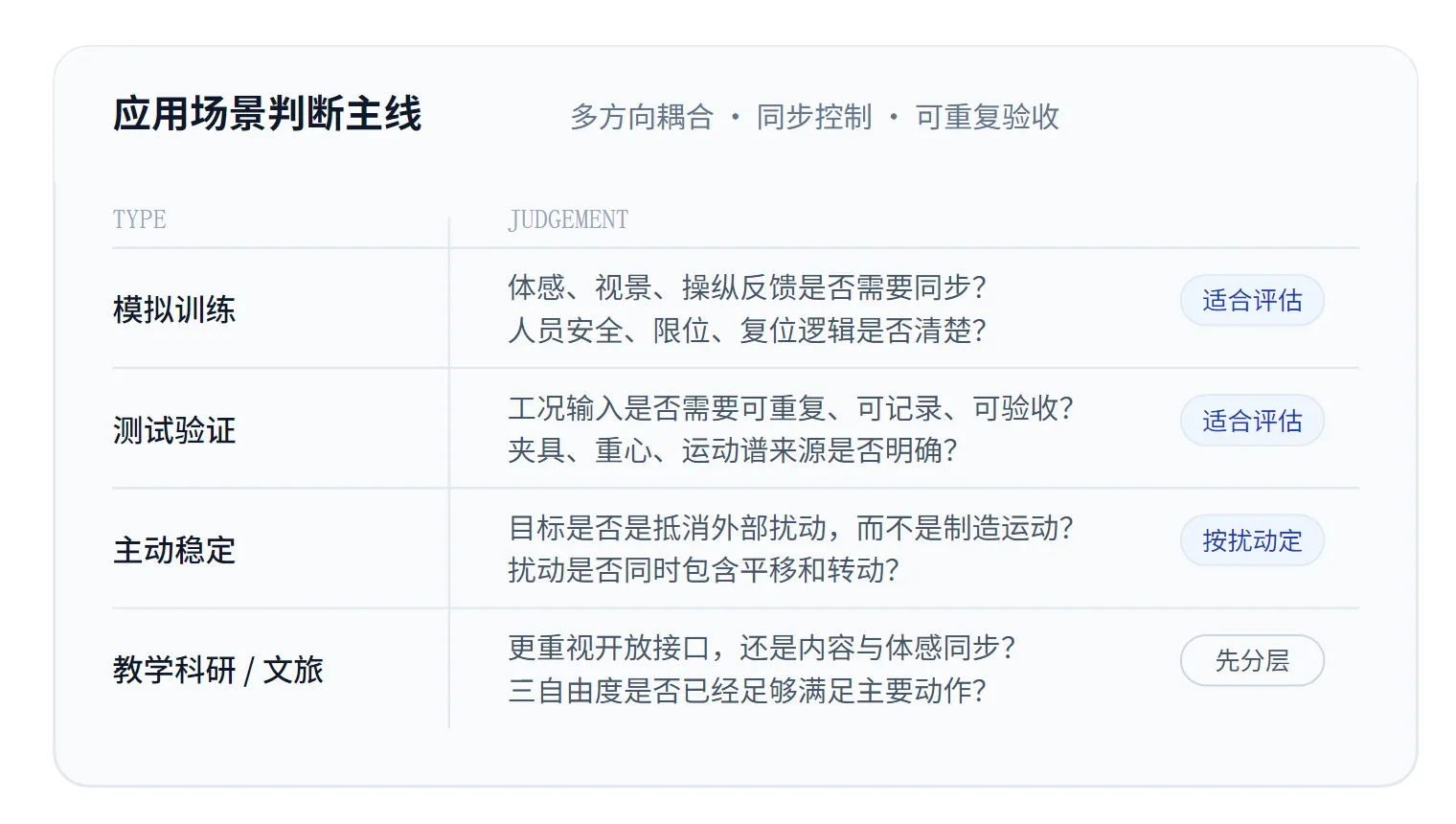Click the subtitle text 可重复验收

pyautogui.click(x=988, y=117)
